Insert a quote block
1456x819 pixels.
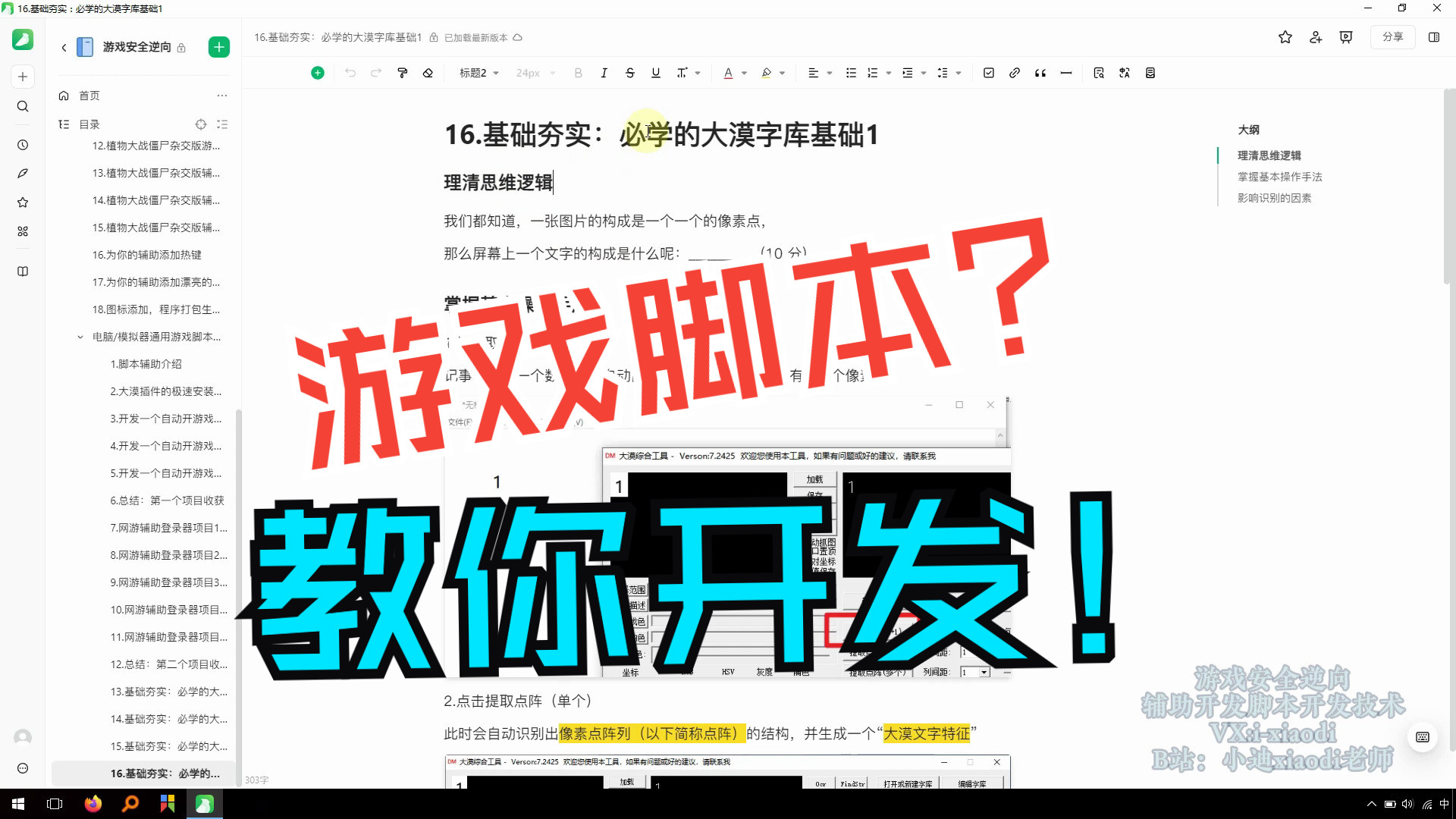point(1040,73)
